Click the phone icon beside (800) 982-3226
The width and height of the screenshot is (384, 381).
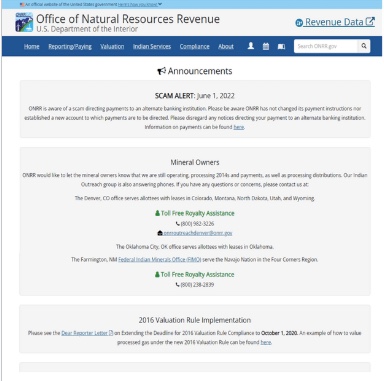[178, 224]
